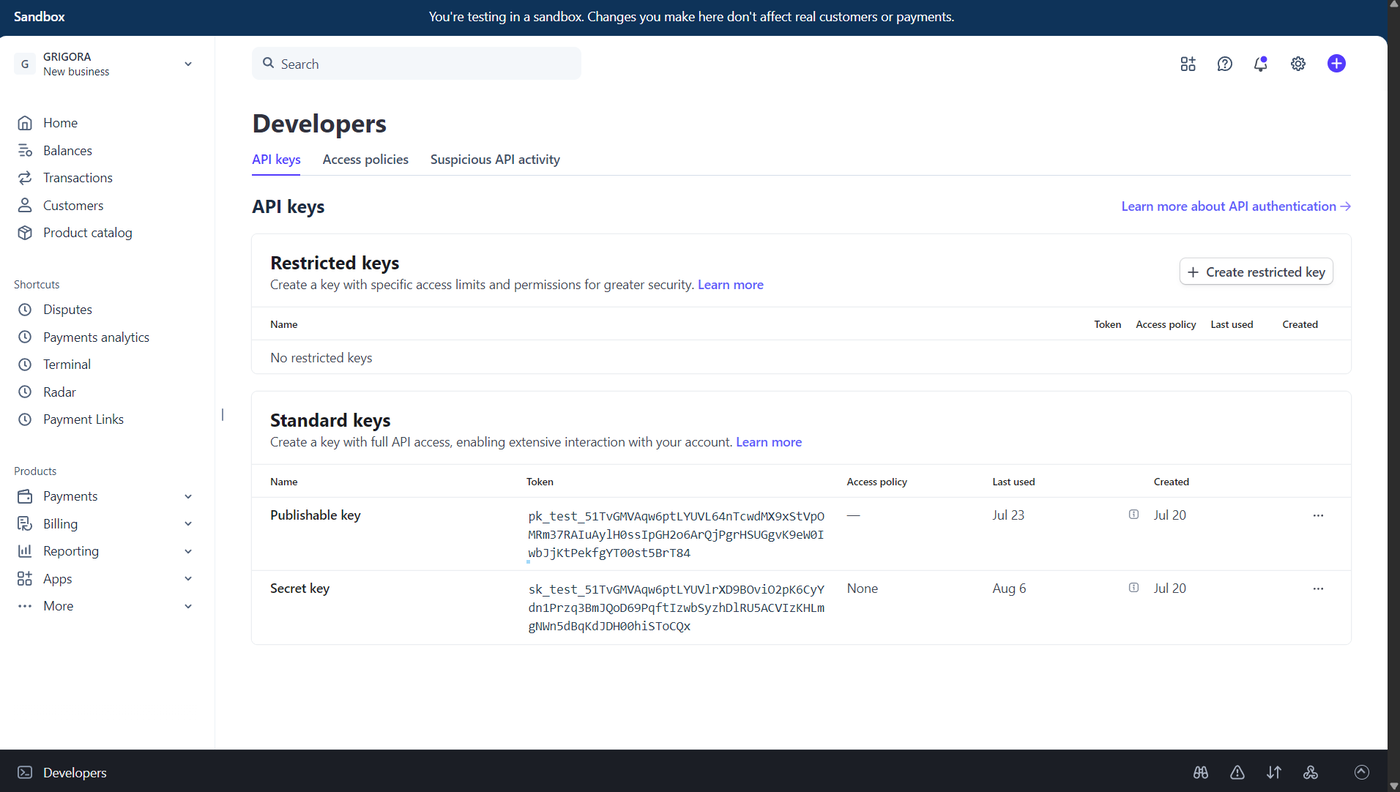Expand the Billing menu in sidebar
Image resolution: width=1400 pixels, height=792 pixels.
point(104,524)
